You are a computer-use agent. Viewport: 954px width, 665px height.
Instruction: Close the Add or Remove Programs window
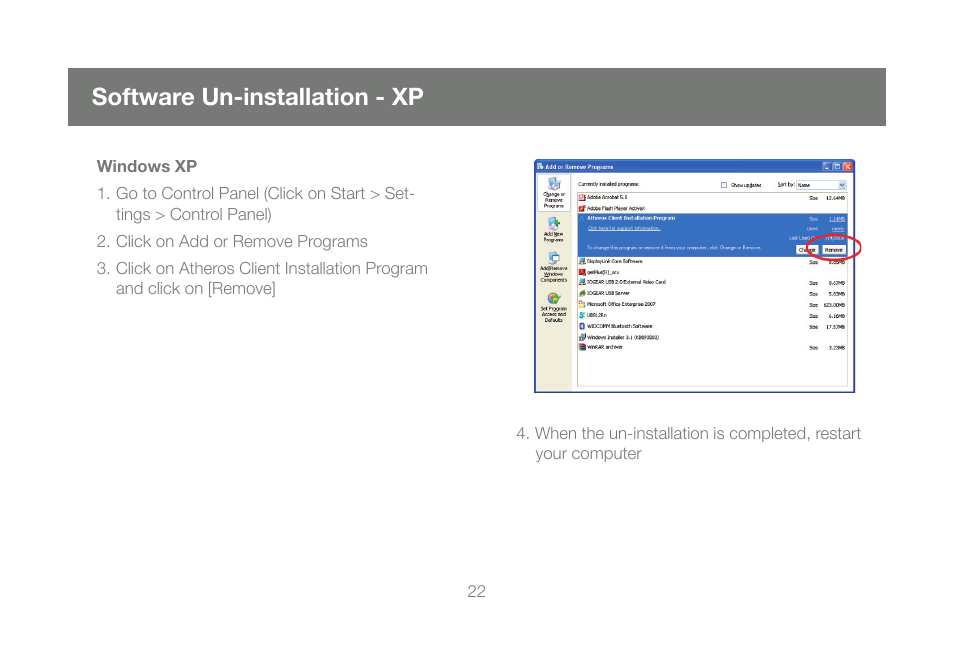(x=848, y=166)
